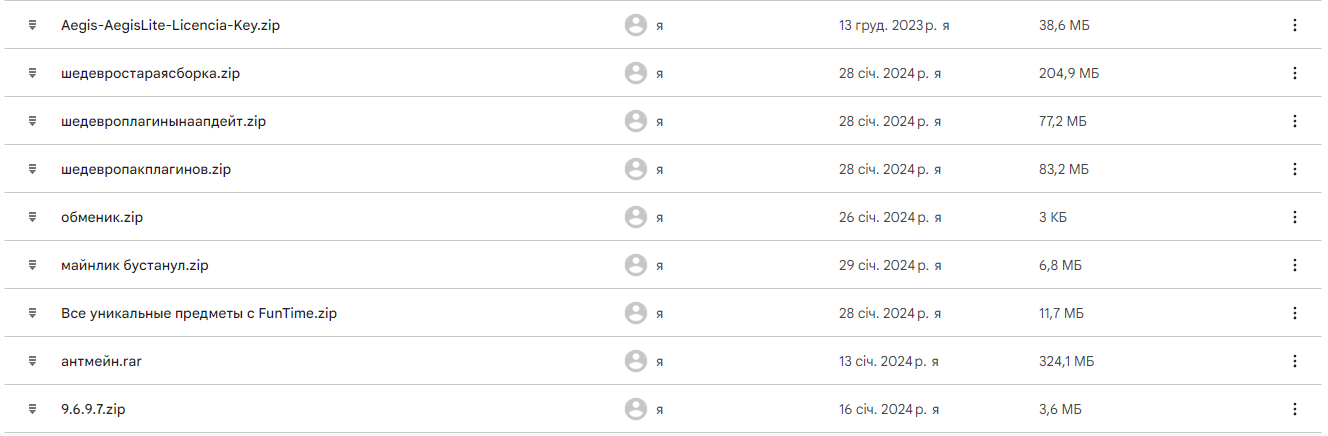Open options for антмейн.rar row
This screenshot has height=436, width=1328.
[1294, 361]
